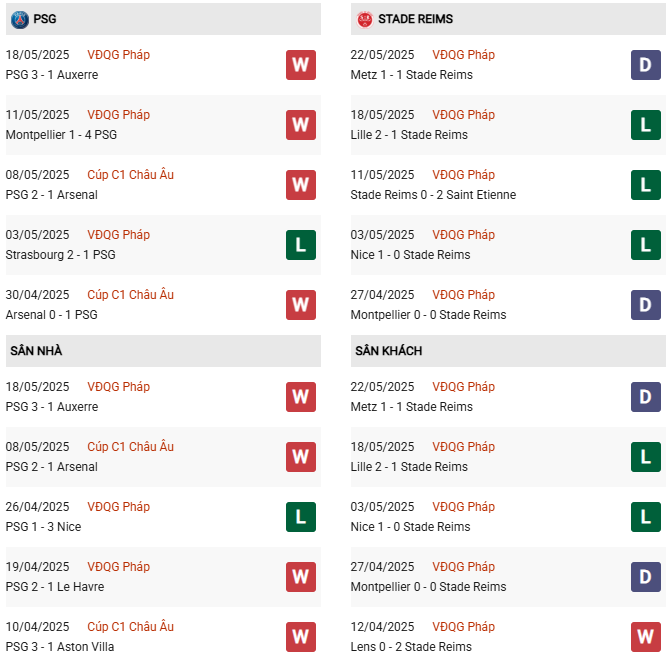
Task: Click the PSG club logo icon
Action: (x=18, y=19)
